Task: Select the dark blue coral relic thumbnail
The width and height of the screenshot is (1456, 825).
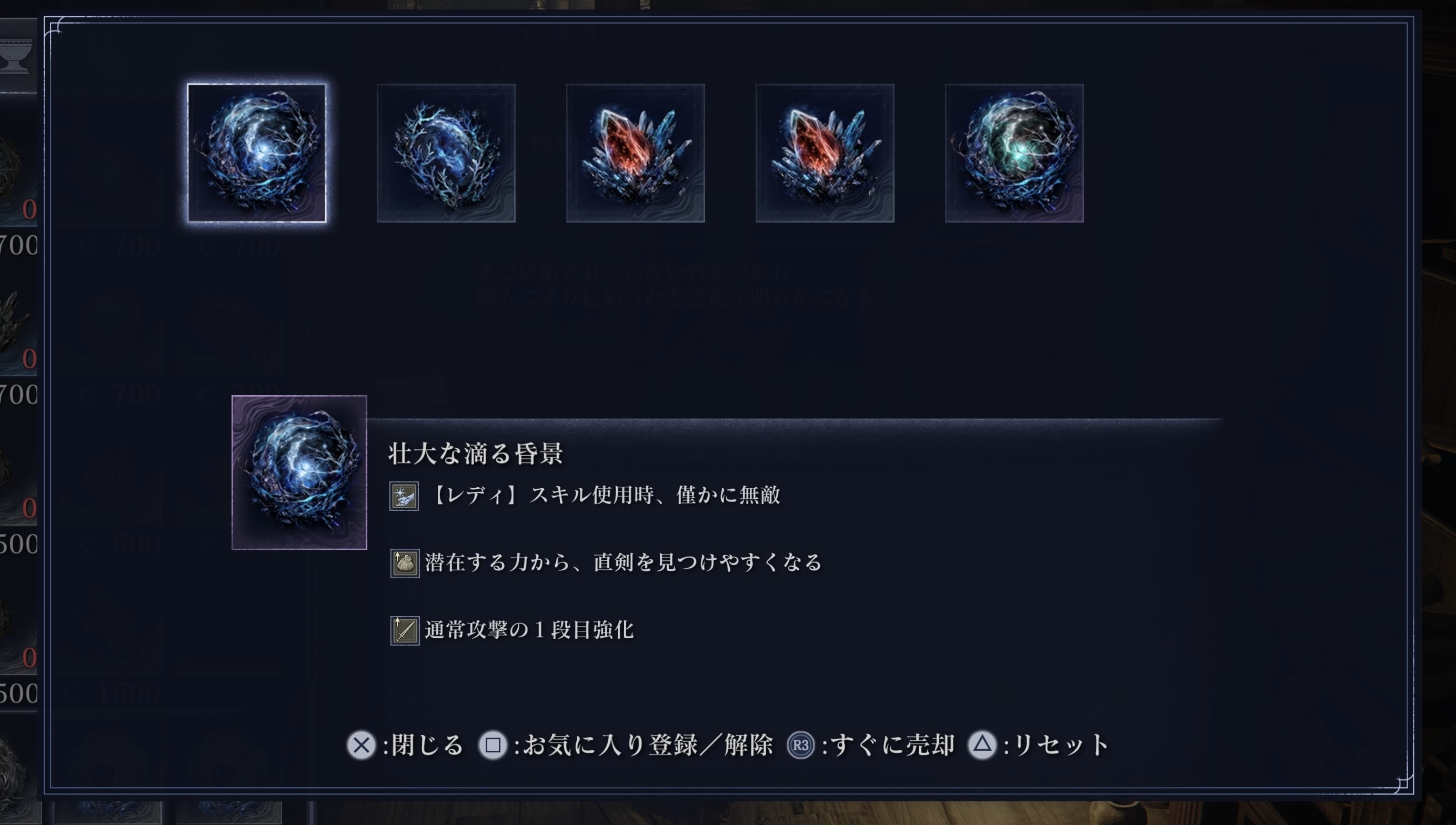Action: coord(446,153)
